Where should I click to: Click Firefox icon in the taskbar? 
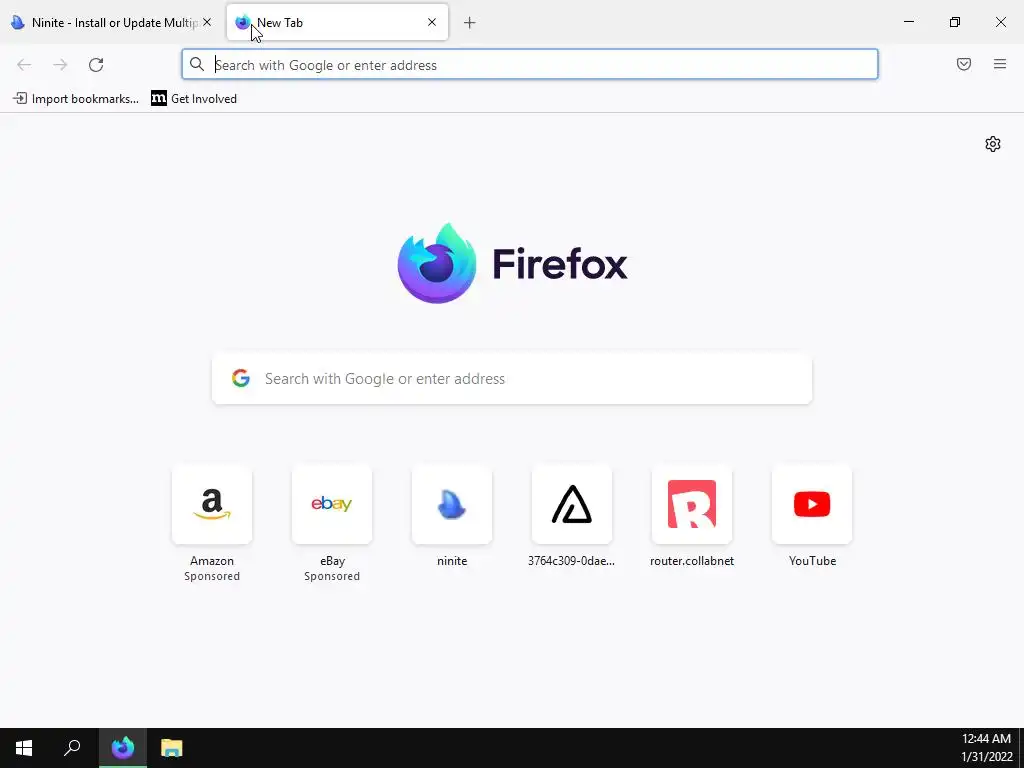(123, 748)
